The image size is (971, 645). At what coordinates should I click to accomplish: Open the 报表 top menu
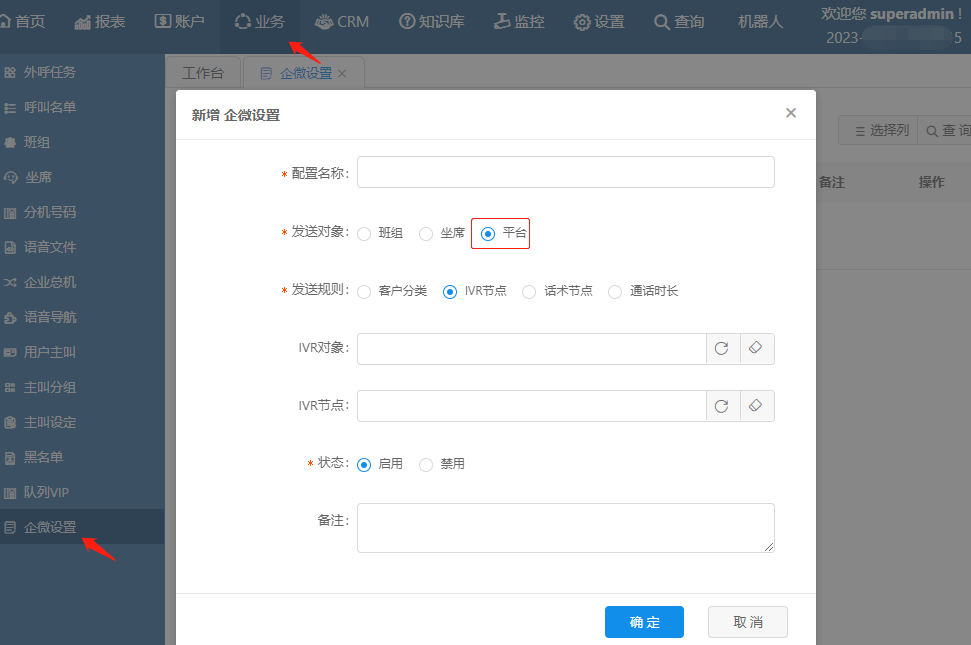pyautogui.click(x=100, y=22)
